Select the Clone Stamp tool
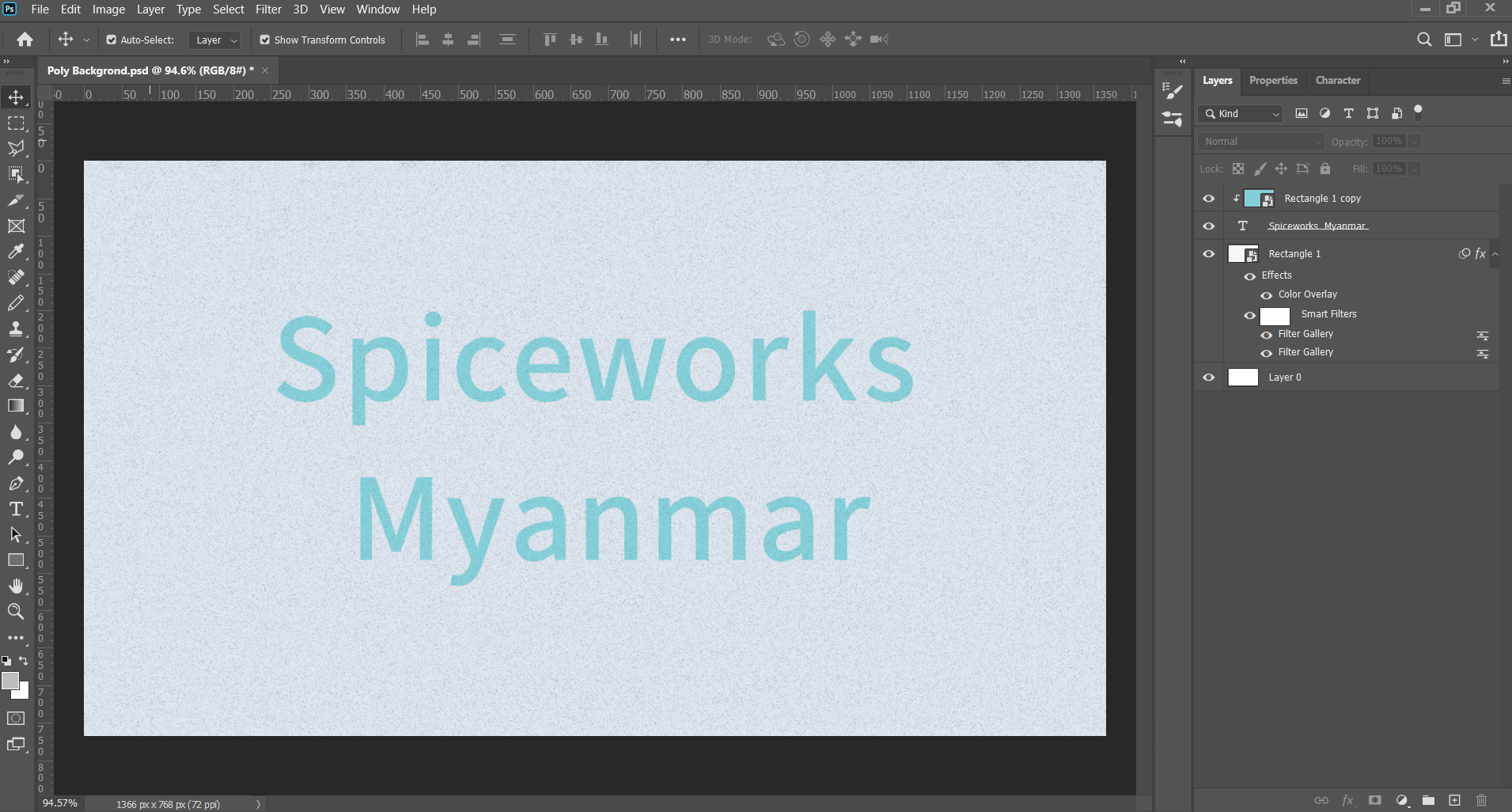The height and width of the screenshot is (812, 1512). tap(16, 328)
